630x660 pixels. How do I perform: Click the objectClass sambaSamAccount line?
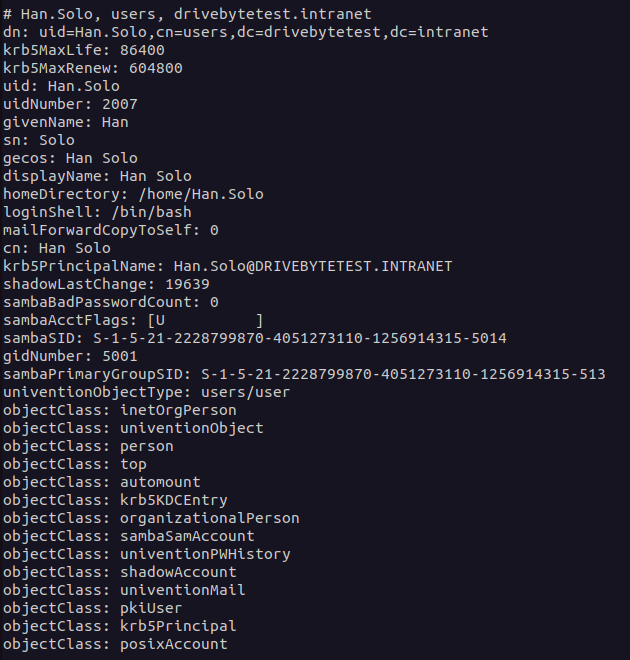click(129, 536)
